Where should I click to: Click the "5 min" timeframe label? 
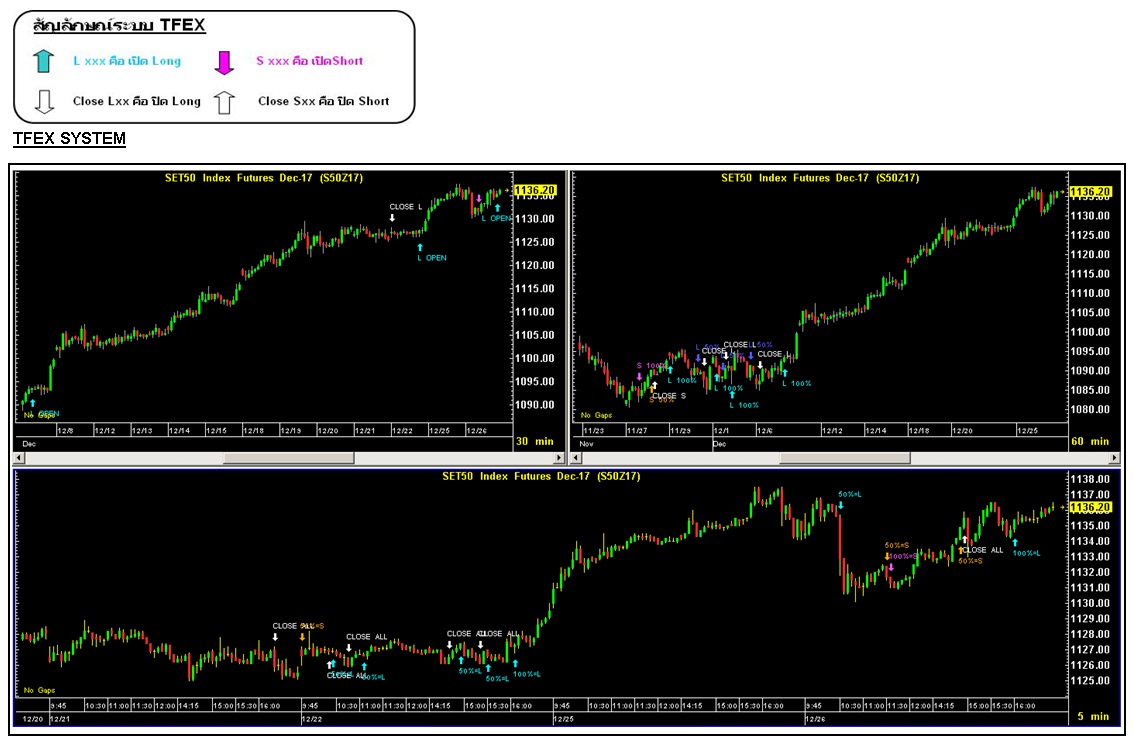(x=1094, y=717)
